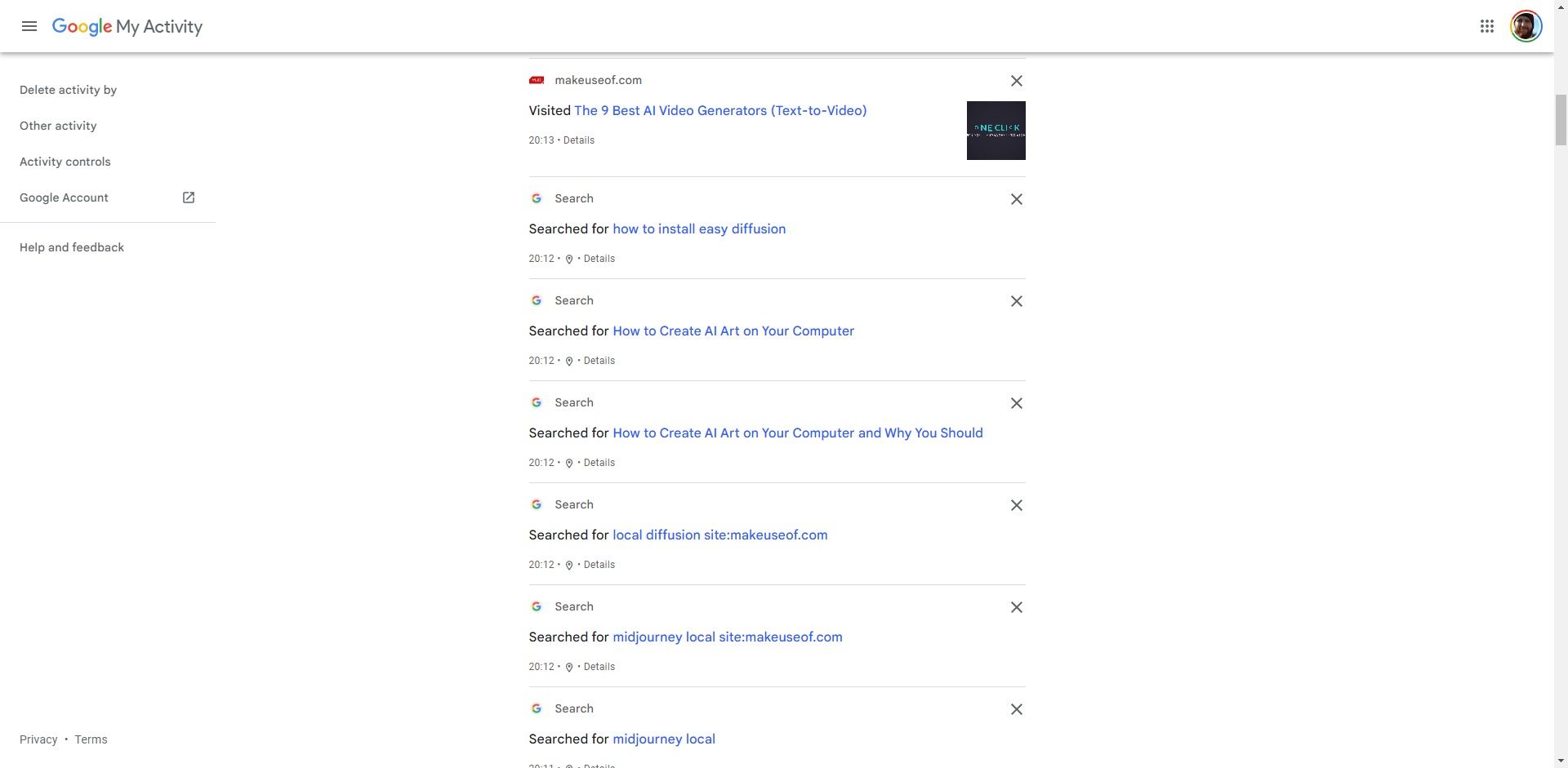The height and width of the screenshot is (768, 1568).
Task: Remove 'local diffusion site:makeuseof.com' search entry
Action: 1017,505
